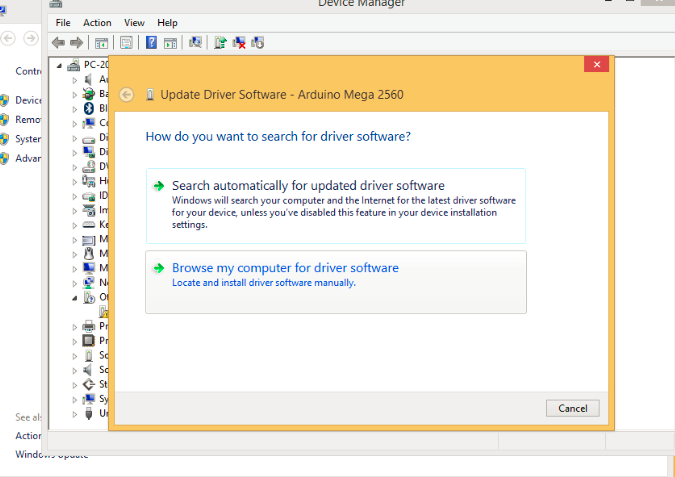Select the Human Interface Devices icon in tree
675x477 pixels.
tap(89, 181)
